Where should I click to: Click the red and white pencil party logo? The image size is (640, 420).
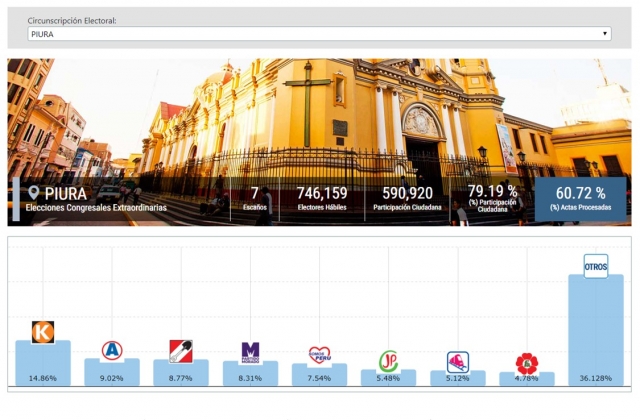click(181, 351)
